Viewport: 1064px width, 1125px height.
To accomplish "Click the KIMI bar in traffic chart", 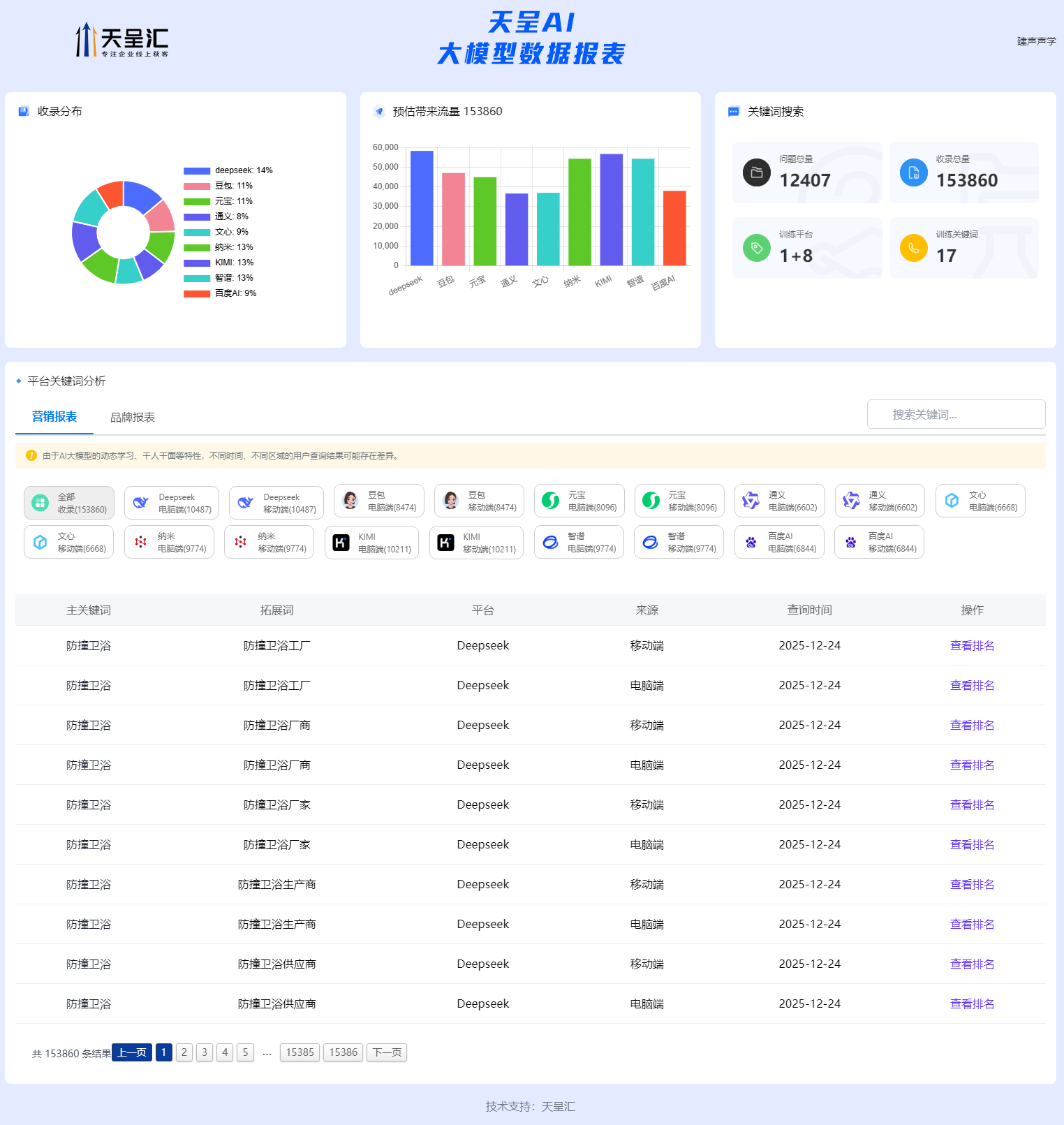I will 611,209.
